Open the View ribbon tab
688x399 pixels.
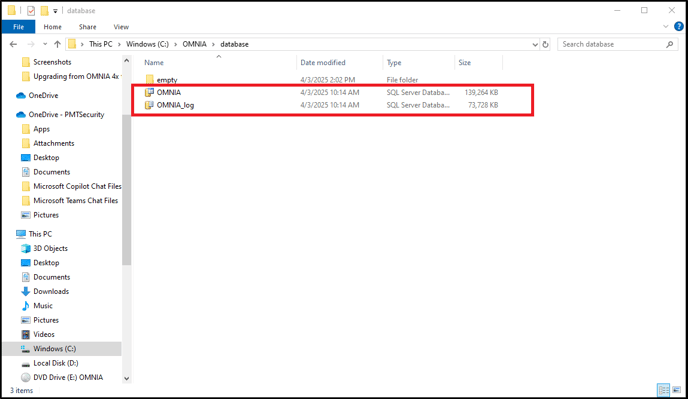coord(121,27)
